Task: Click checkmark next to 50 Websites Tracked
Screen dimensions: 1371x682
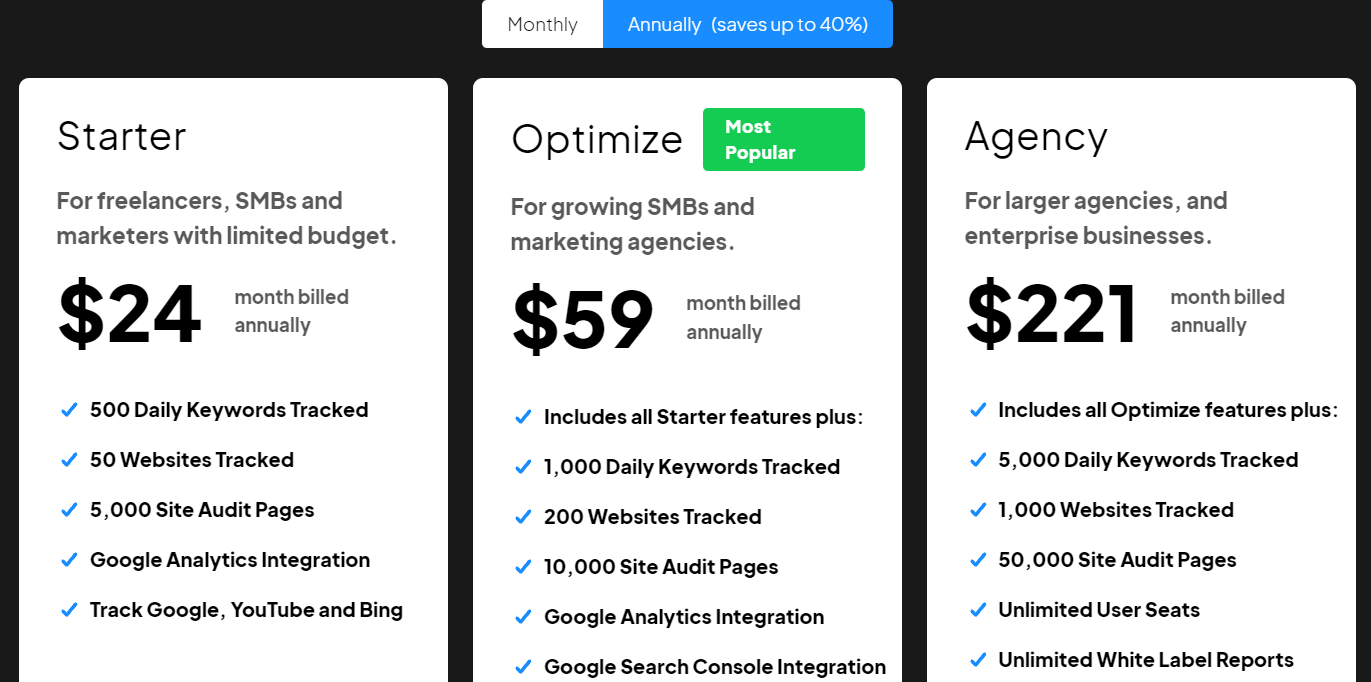Action: pos(69,459)
